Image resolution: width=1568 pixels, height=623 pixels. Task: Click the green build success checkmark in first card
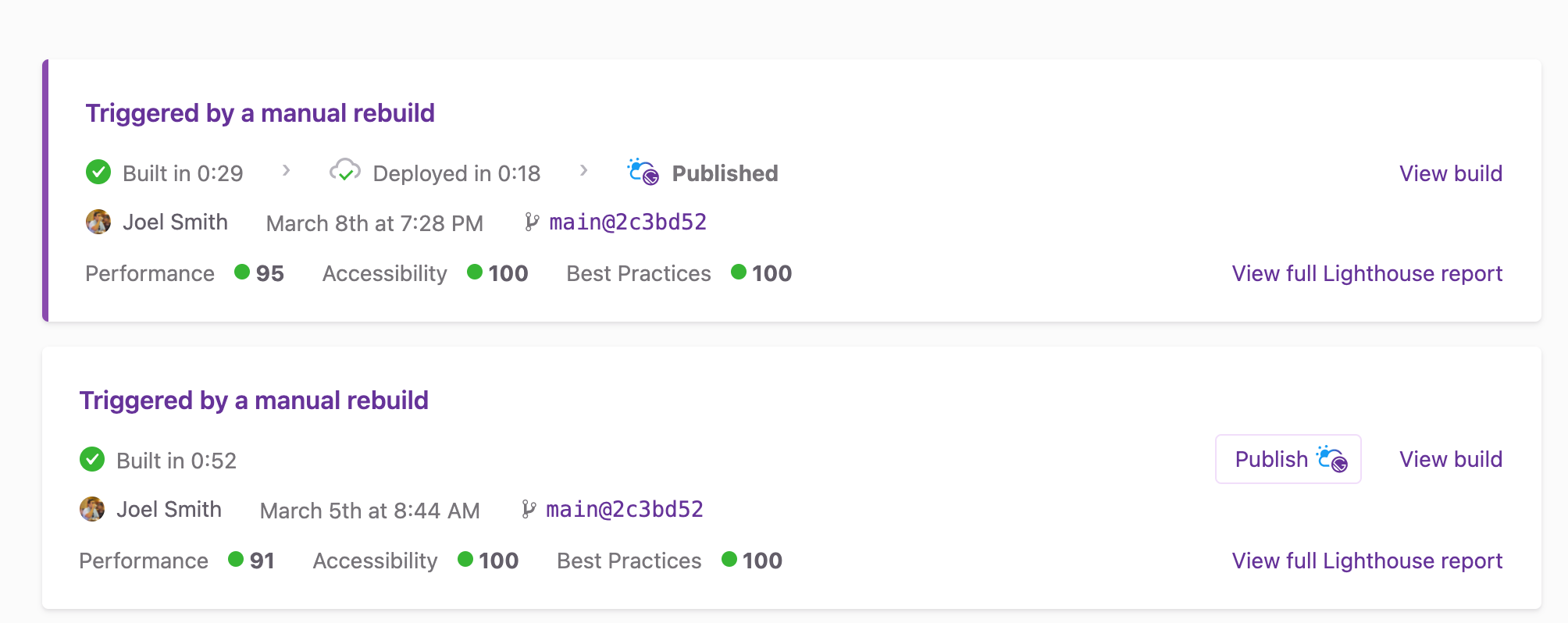tap(98, 173)
